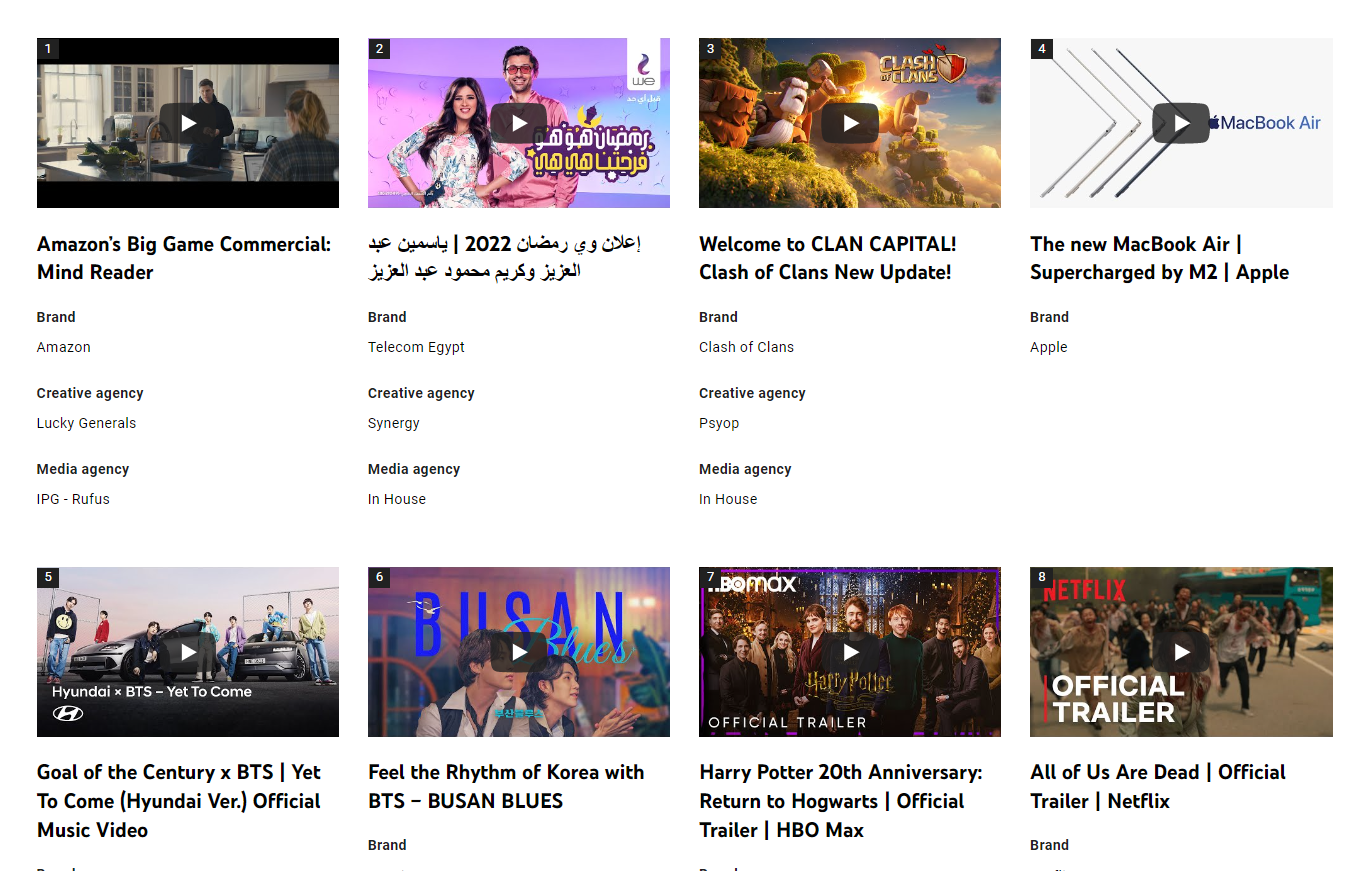
Task: Play the MacBook Air M2 video
Action: coord(1181,123)
